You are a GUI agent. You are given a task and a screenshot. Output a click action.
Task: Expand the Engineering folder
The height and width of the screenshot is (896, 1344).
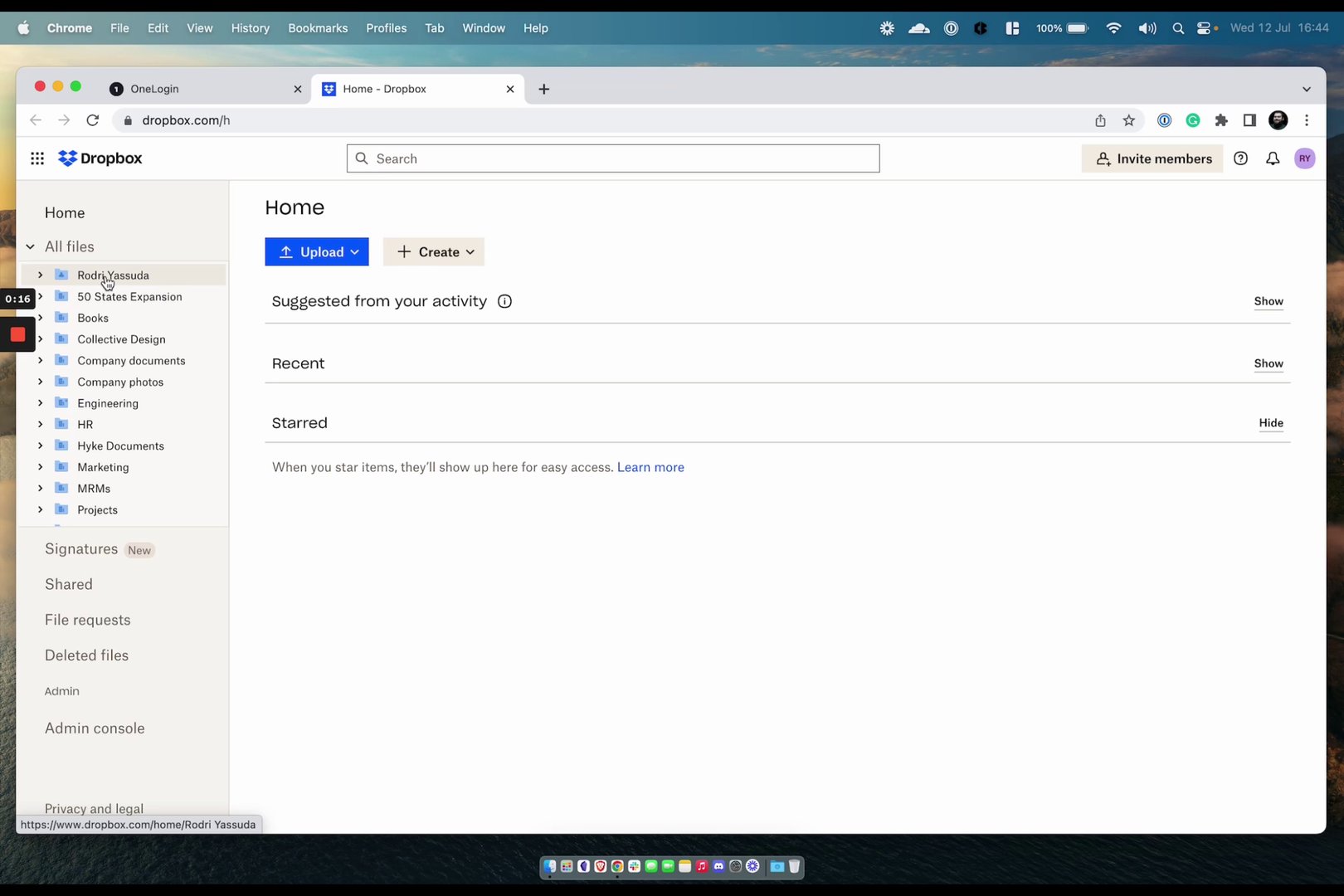point(40,403)
